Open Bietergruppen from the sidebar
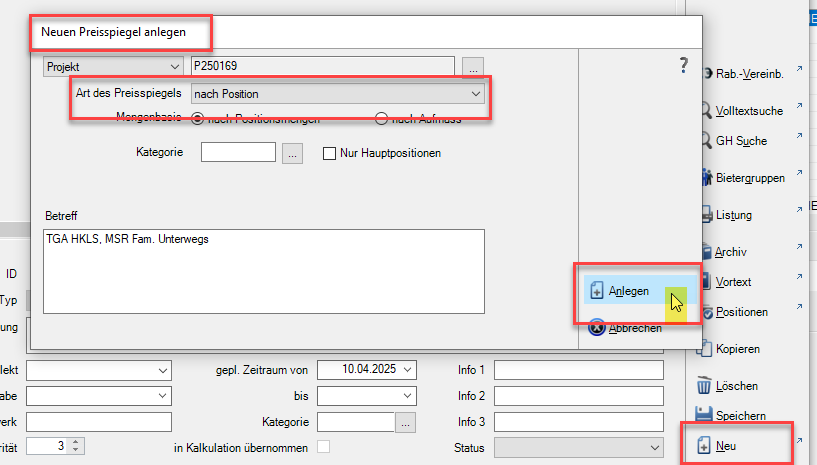817x465 pixels. (x=749, y=178)
